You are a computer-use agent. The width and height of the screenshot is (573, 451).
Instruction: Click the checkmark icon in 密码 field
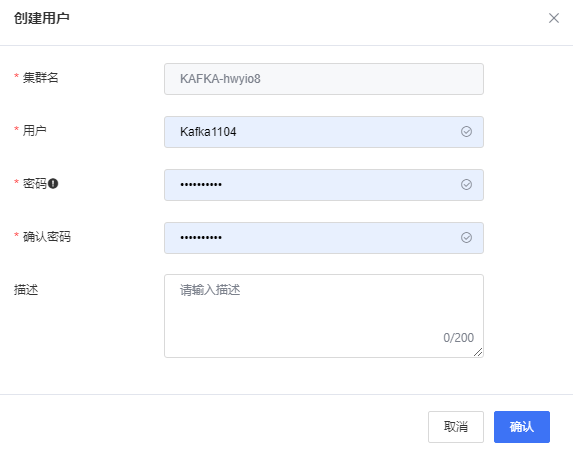[x=466, y=185]
